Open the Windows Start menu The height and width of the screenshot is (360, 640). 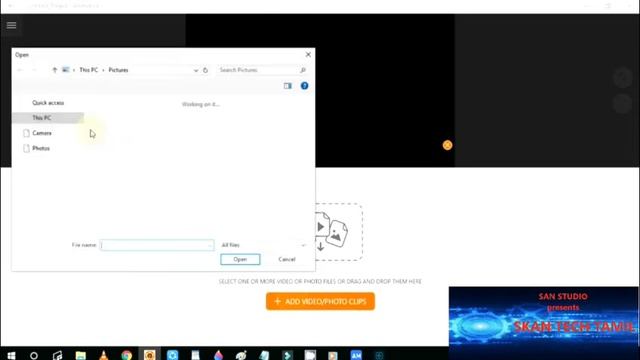tap(11, 355)
